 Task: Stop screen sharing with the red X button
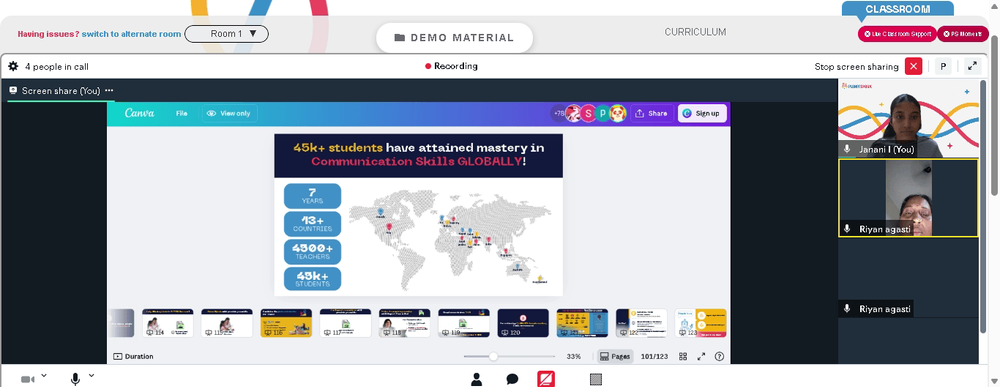913,66
